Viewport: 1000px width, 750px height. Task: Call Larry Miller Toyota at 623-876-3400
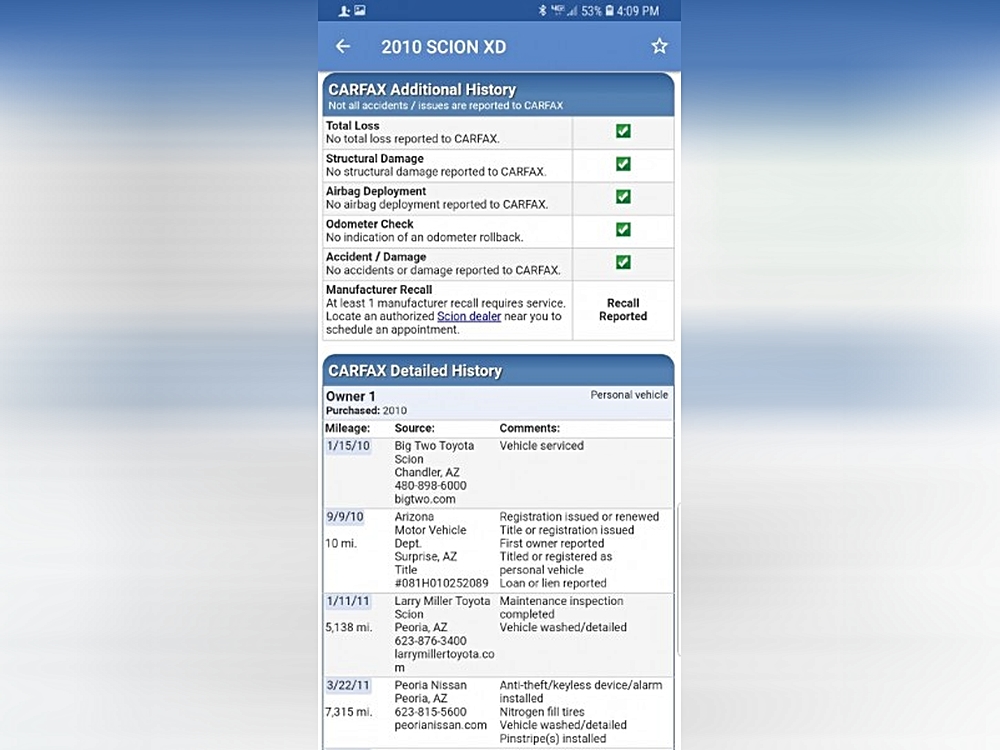[x=430, y=641]
